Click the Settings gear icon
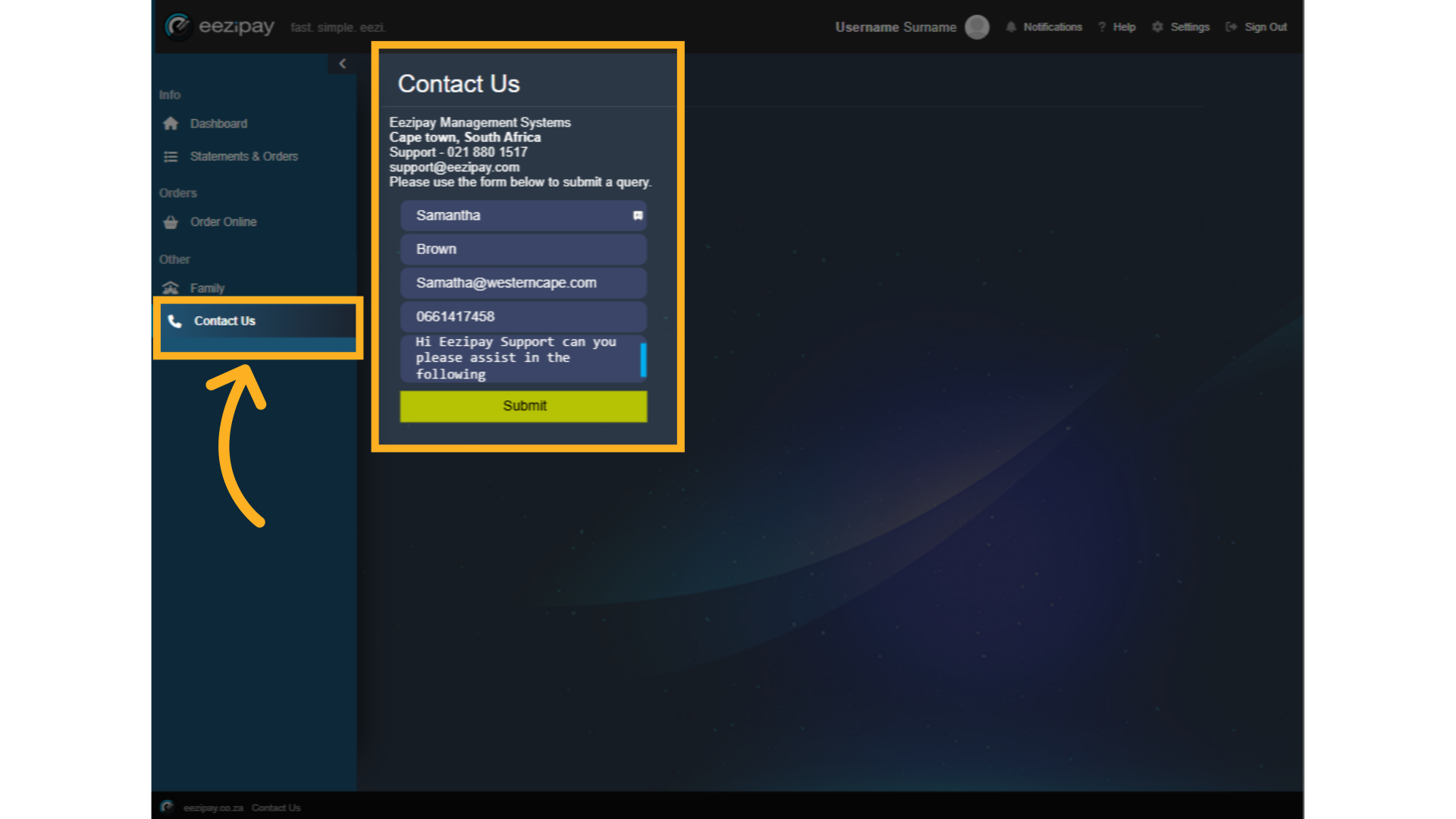Screen dimensions: 1456x819 tap(1157, 27)
